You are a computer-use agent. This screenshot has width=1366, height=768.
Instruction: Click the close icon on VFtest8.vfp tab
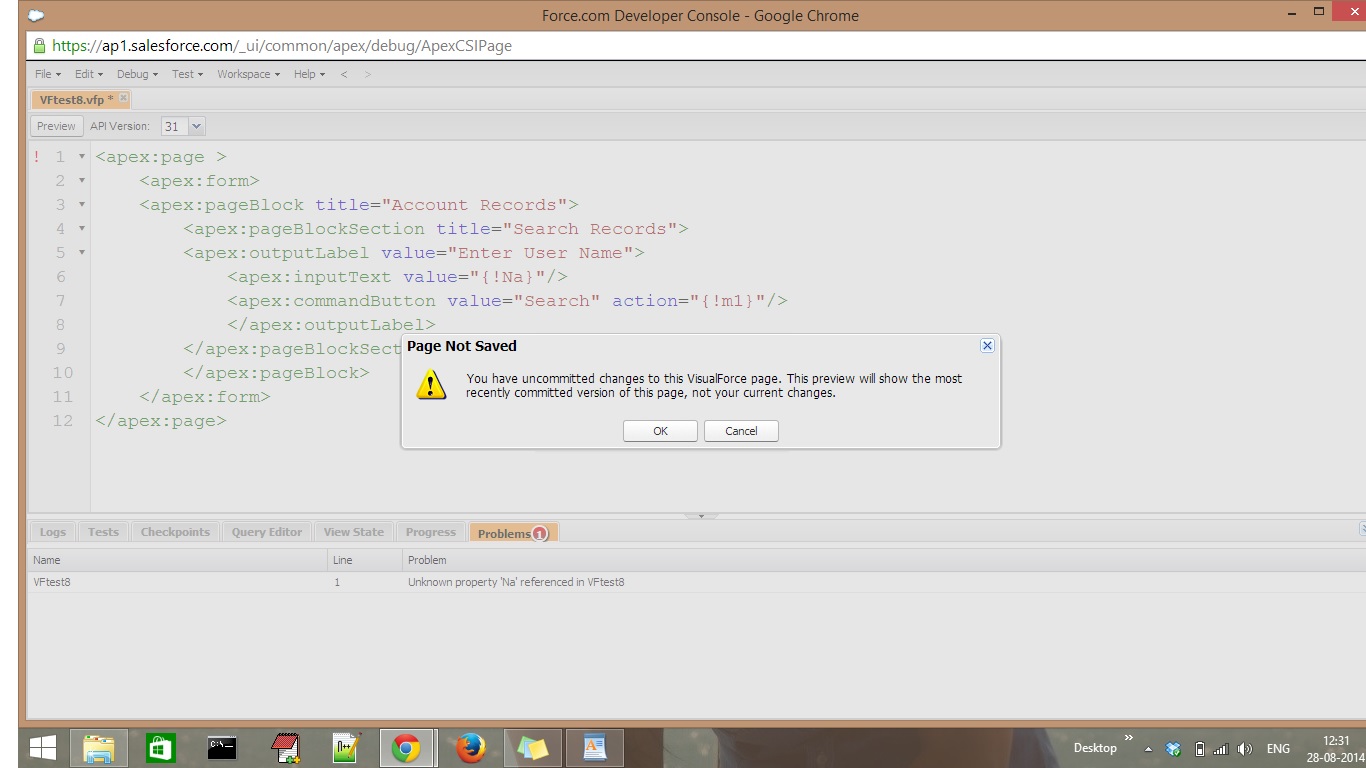[x=124, y=99]
